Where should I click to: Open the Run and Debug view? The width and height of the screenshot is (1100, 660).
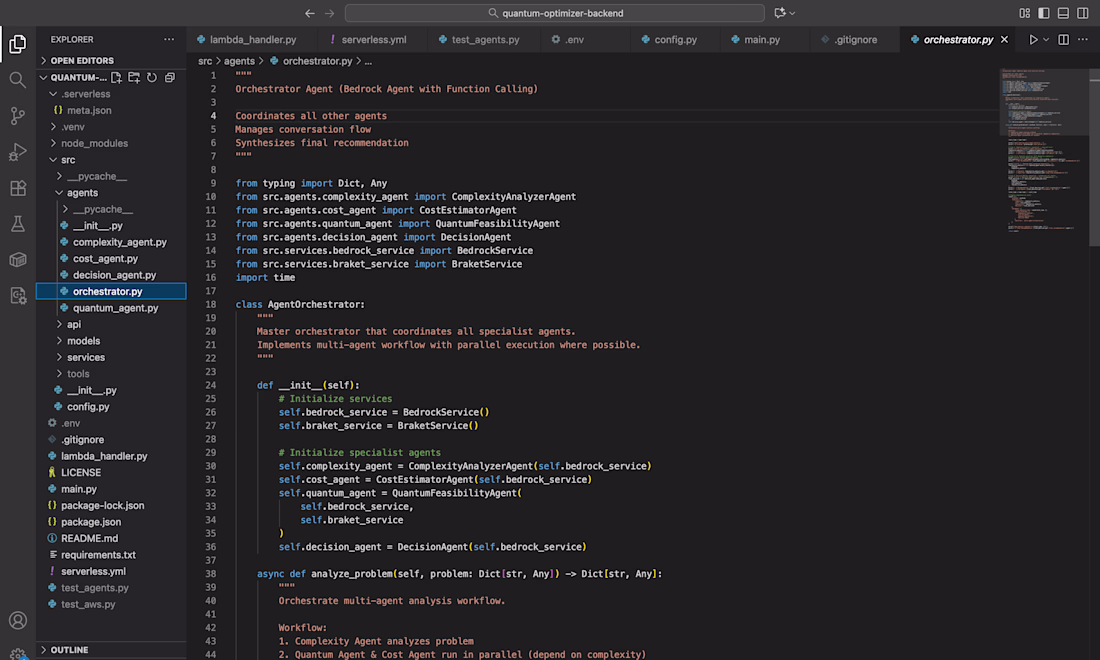click(18, 151)
